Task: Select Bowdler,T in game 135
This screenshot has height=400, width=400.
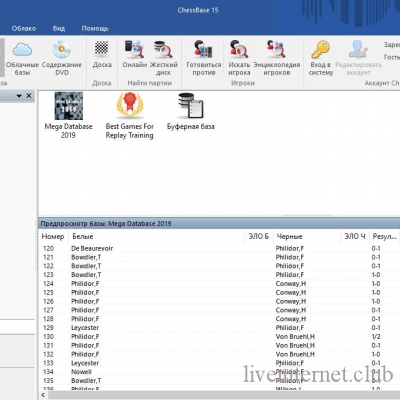Action: pos(86,381)
